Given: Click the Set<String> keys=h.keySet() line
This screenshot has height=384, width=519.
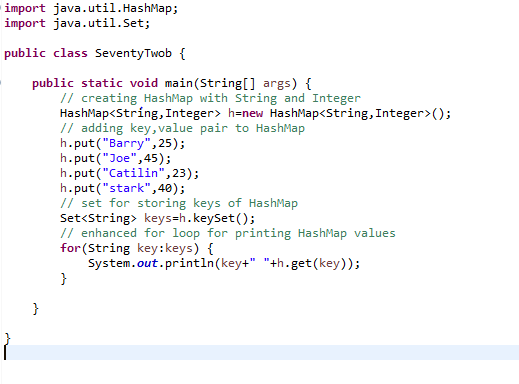Looking at the screenshot, I should tap(157, 218).
